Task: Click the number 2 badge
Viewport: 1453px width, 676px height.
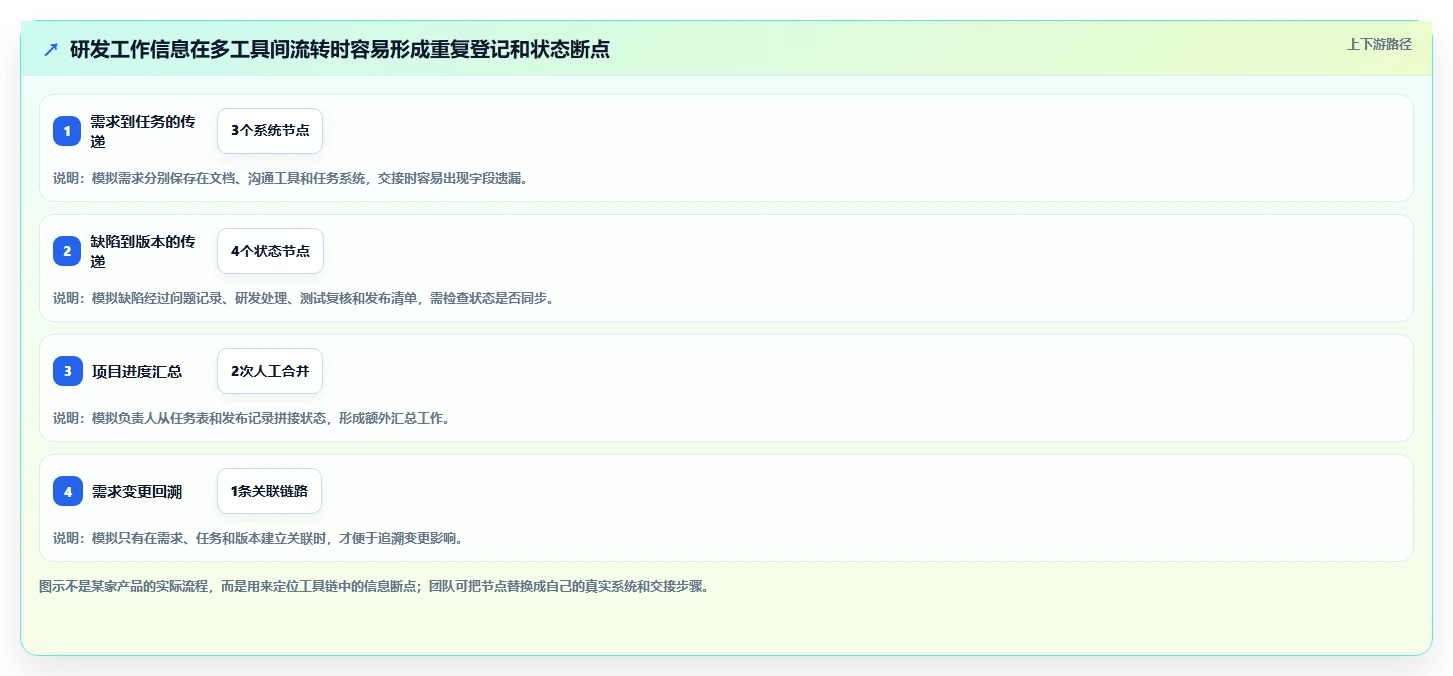Action: [x=67, y=251]
